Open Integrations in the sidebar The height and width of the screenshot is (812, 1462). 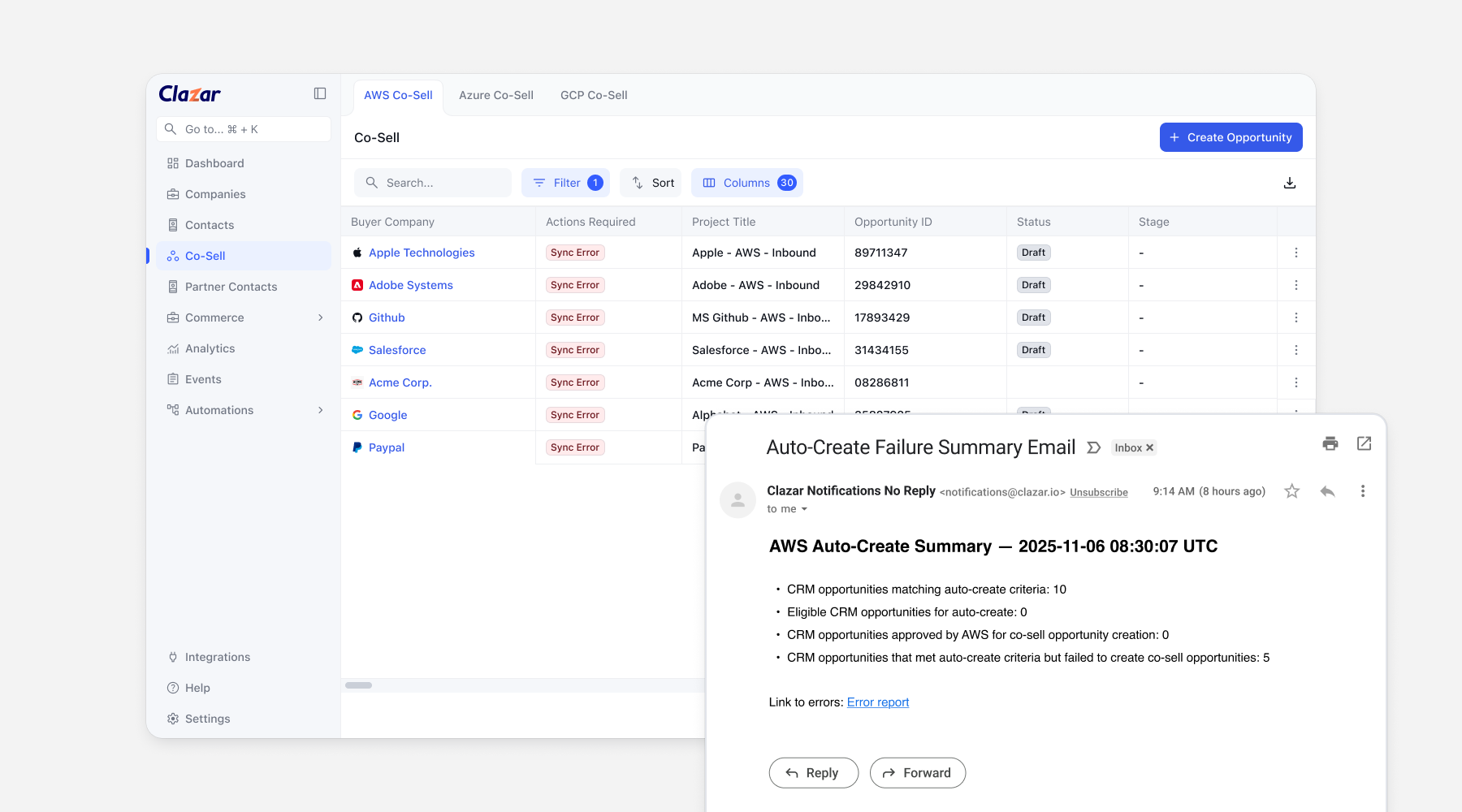pos(244,657)
